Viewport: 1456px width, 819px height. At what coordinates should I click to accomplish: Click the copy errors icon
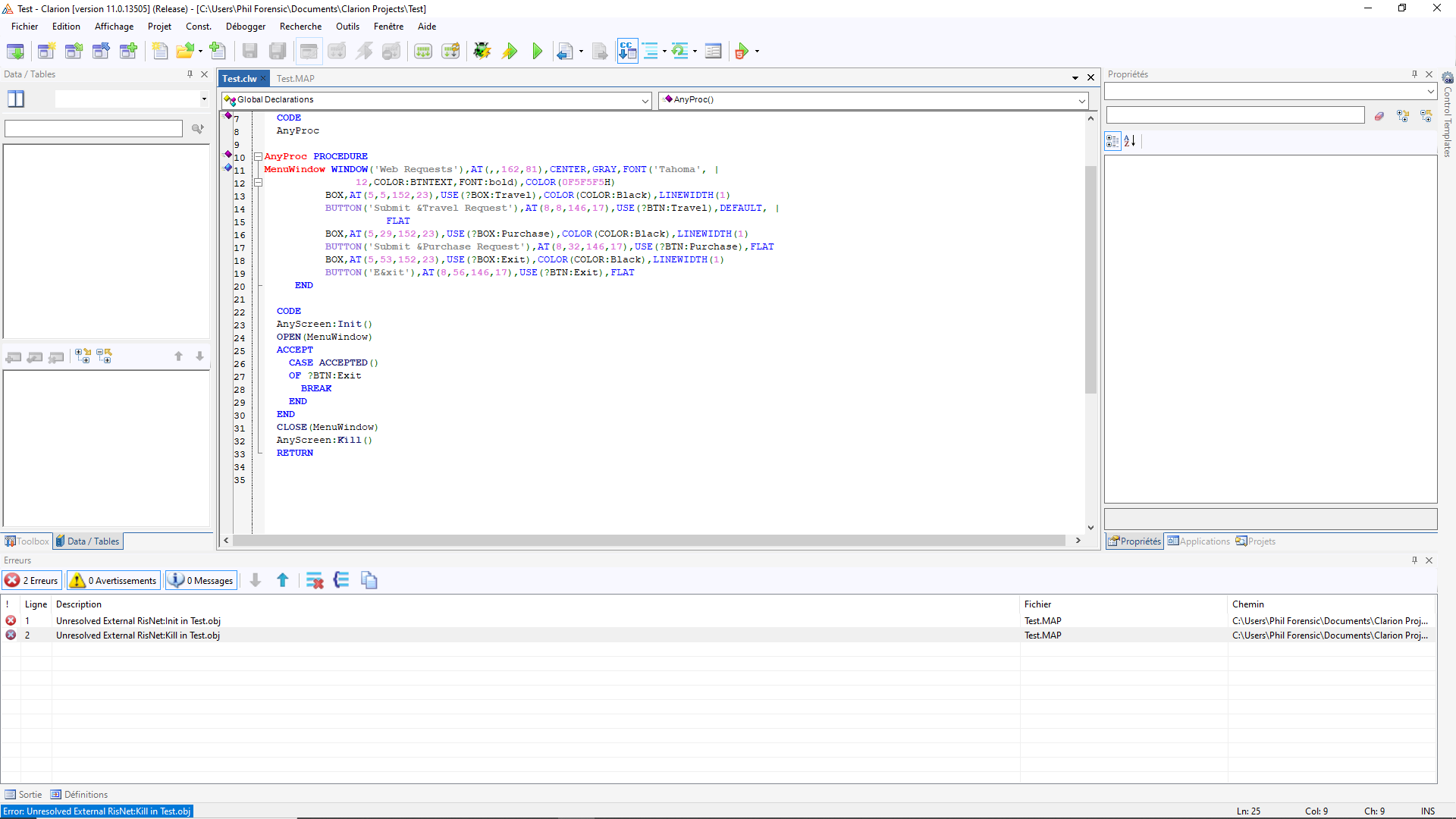pyautogui.click(x=369, y=580)
